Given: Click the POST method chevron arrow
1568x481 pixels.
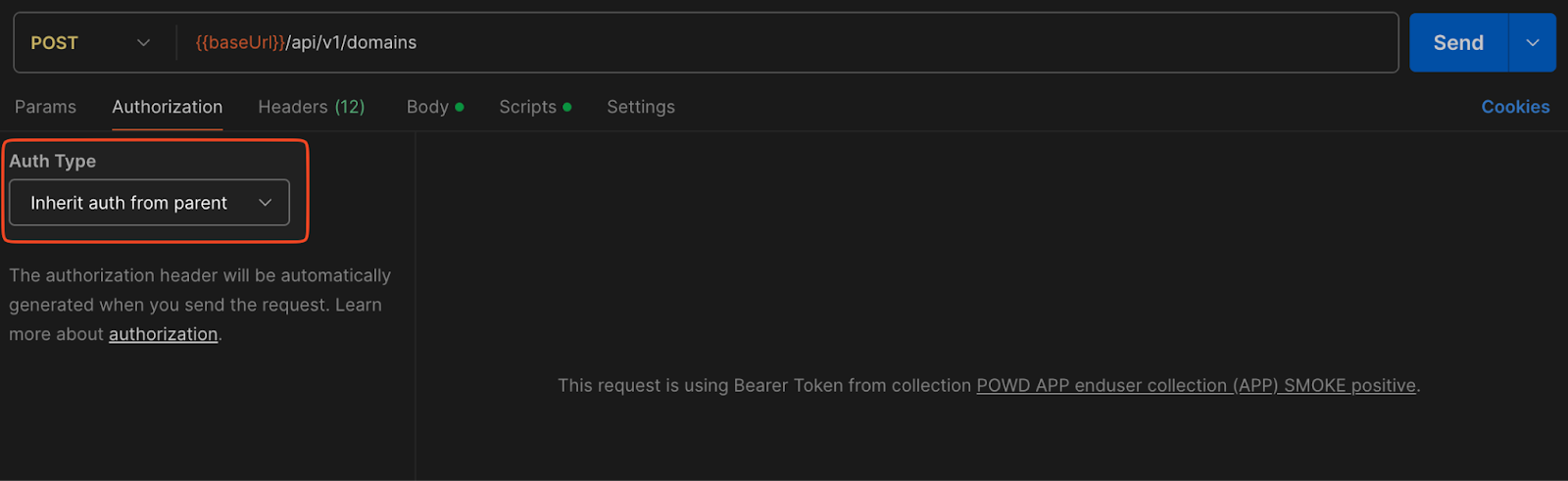Looking at the screenshot, I should (x=143, y=43).
